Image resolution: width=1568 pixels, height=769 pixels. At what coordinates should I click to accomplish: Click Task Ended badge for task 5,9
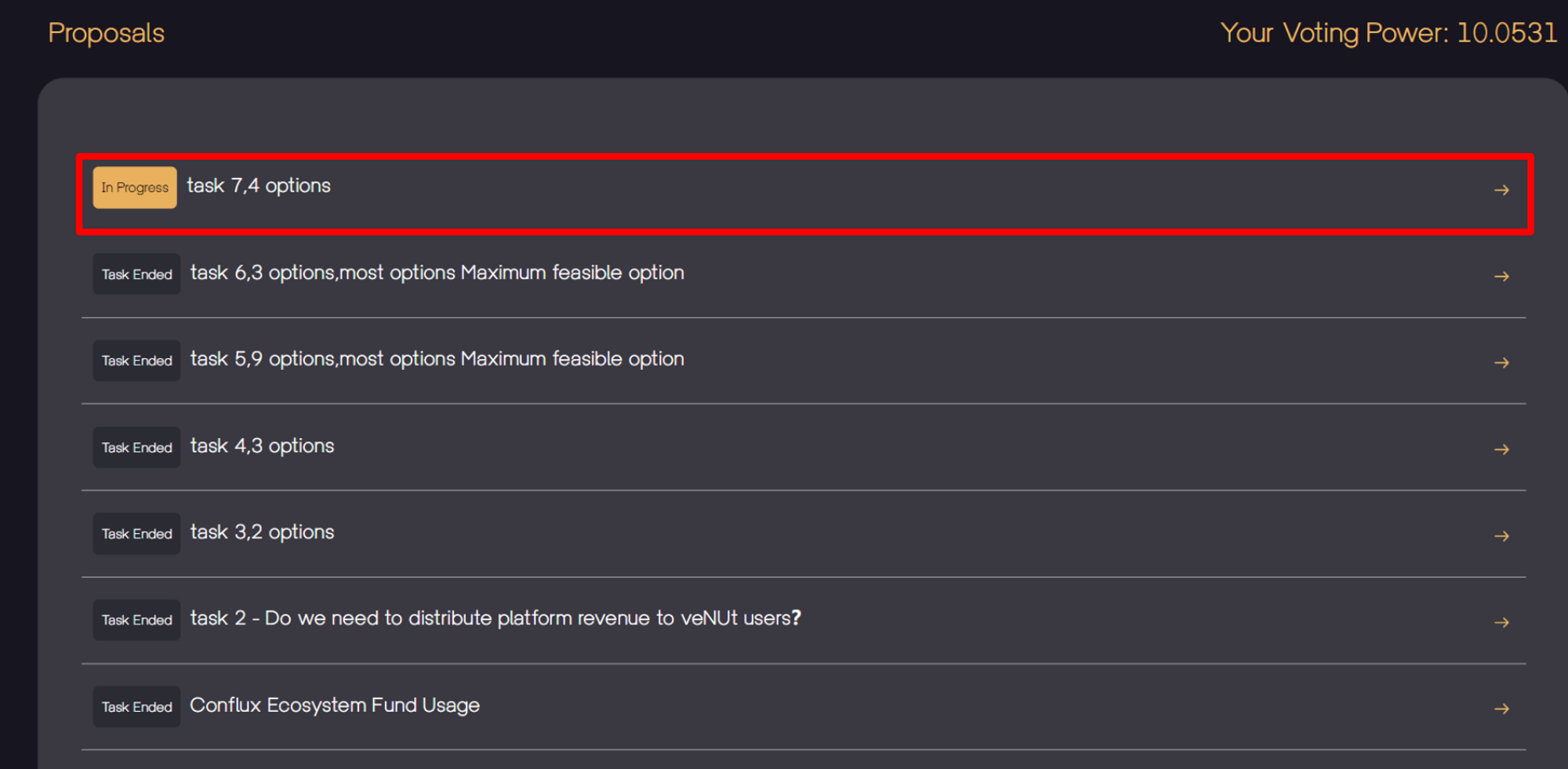tap(136, 361)
